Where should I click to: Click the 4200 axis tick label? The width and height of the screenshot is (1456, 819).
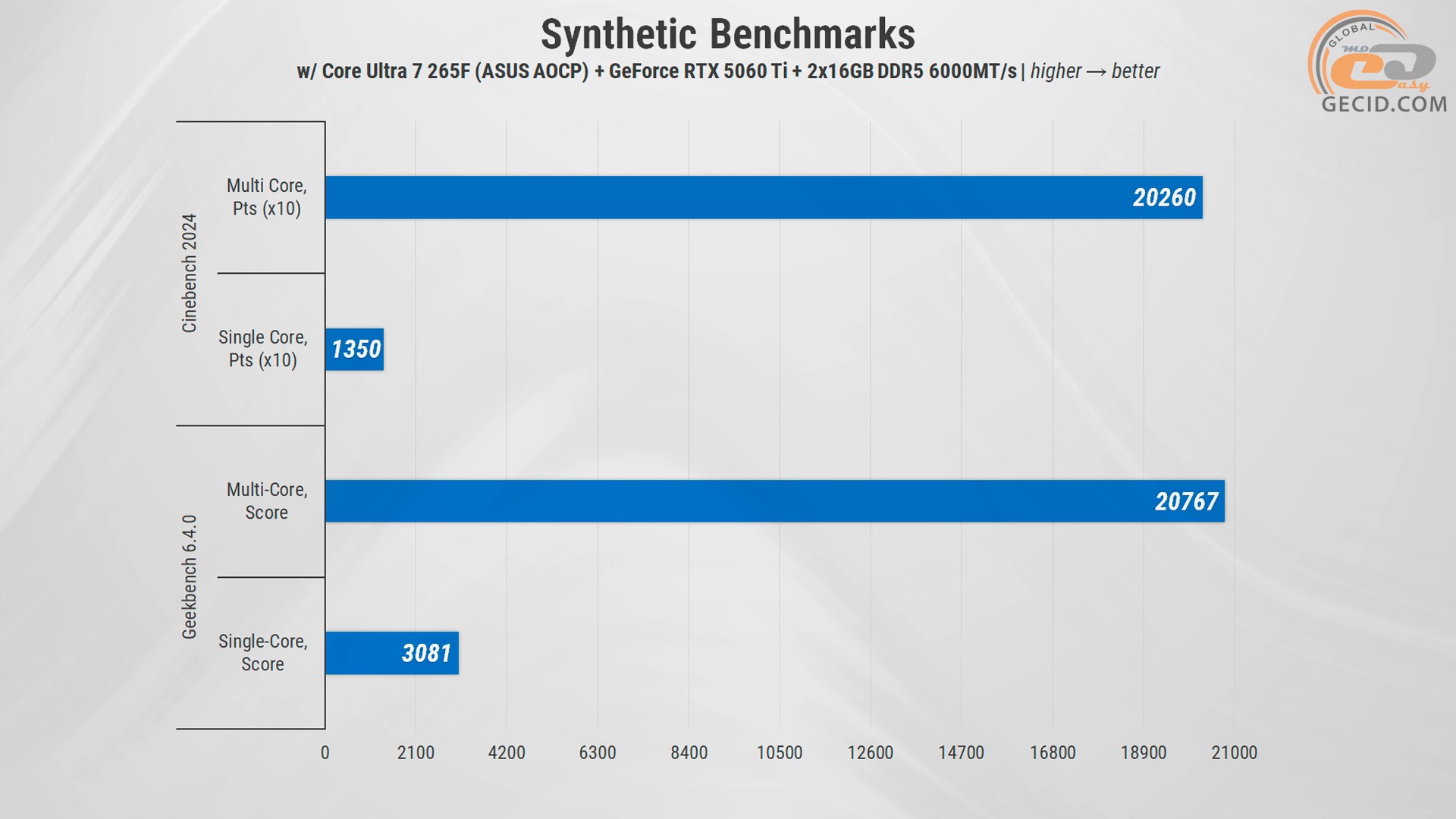click(507, 753)
